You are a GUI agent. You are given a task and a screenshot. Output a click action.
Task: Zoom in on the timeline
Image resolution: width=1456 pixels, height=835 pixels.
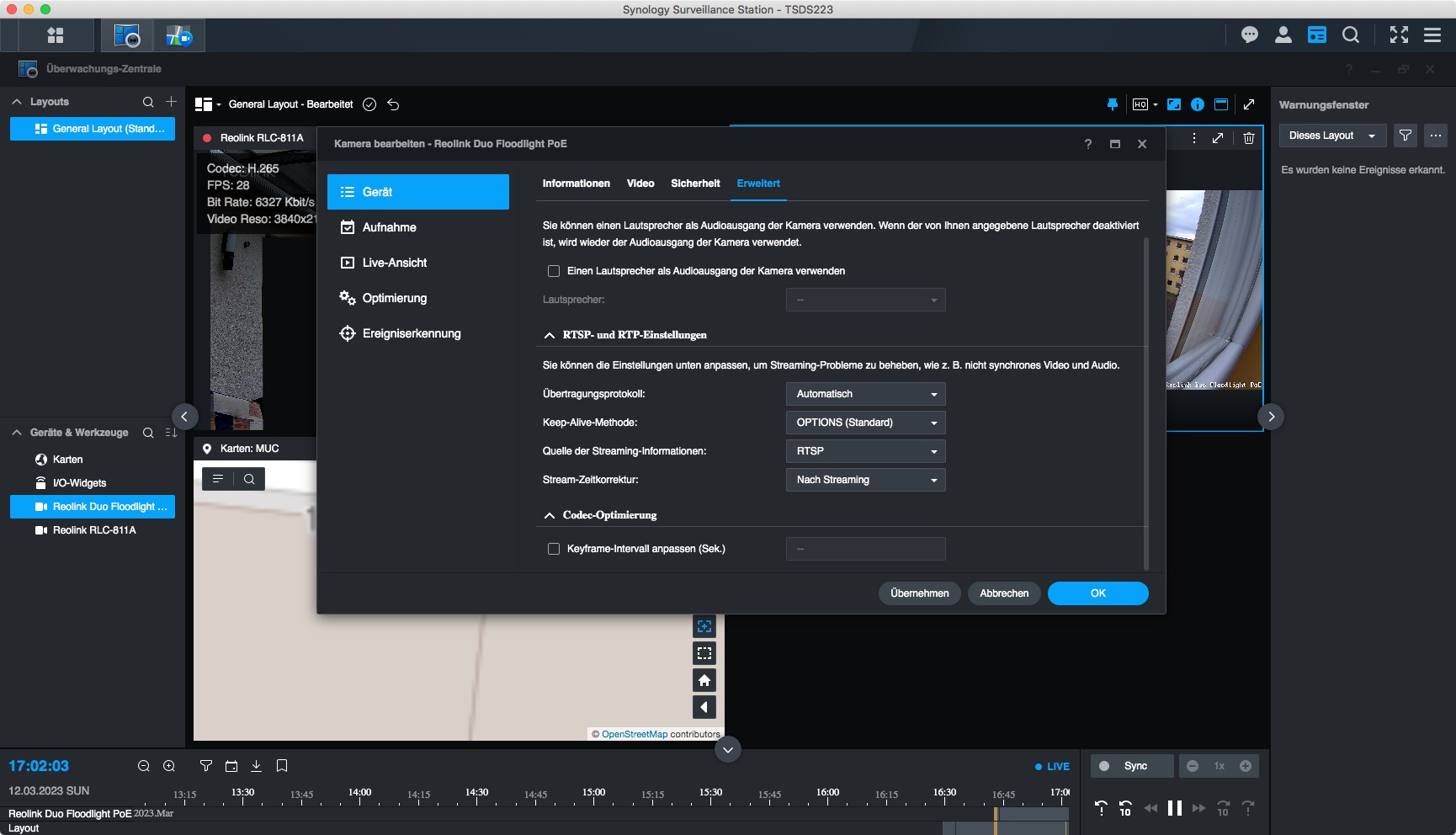click(x=169, y=766)
